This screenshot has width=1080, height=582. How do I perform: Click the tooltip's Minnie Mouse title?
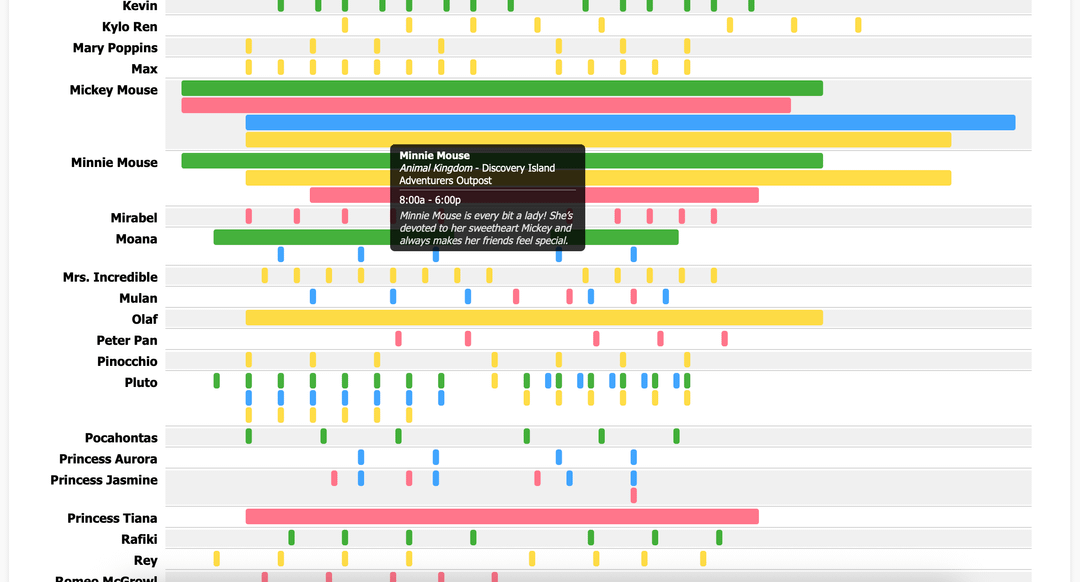[435, 156]
